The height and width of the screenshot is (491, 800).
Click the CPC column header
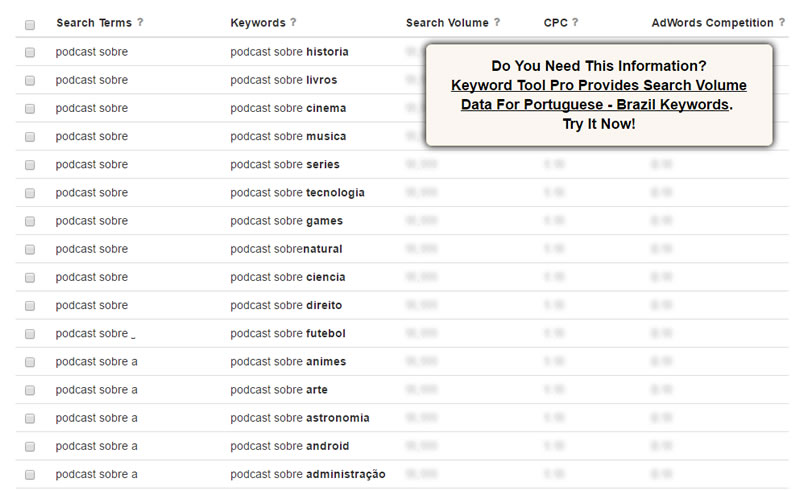(x=555, y=22)
